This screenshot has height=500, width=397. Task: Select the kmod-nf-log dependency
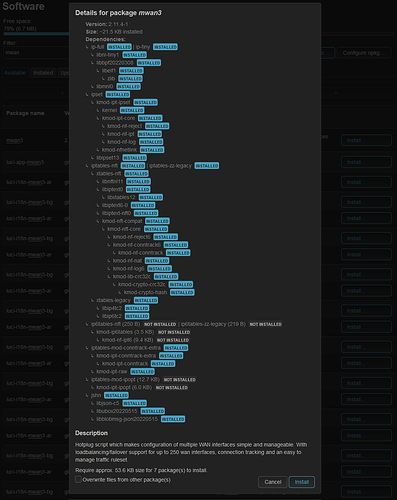122,142
